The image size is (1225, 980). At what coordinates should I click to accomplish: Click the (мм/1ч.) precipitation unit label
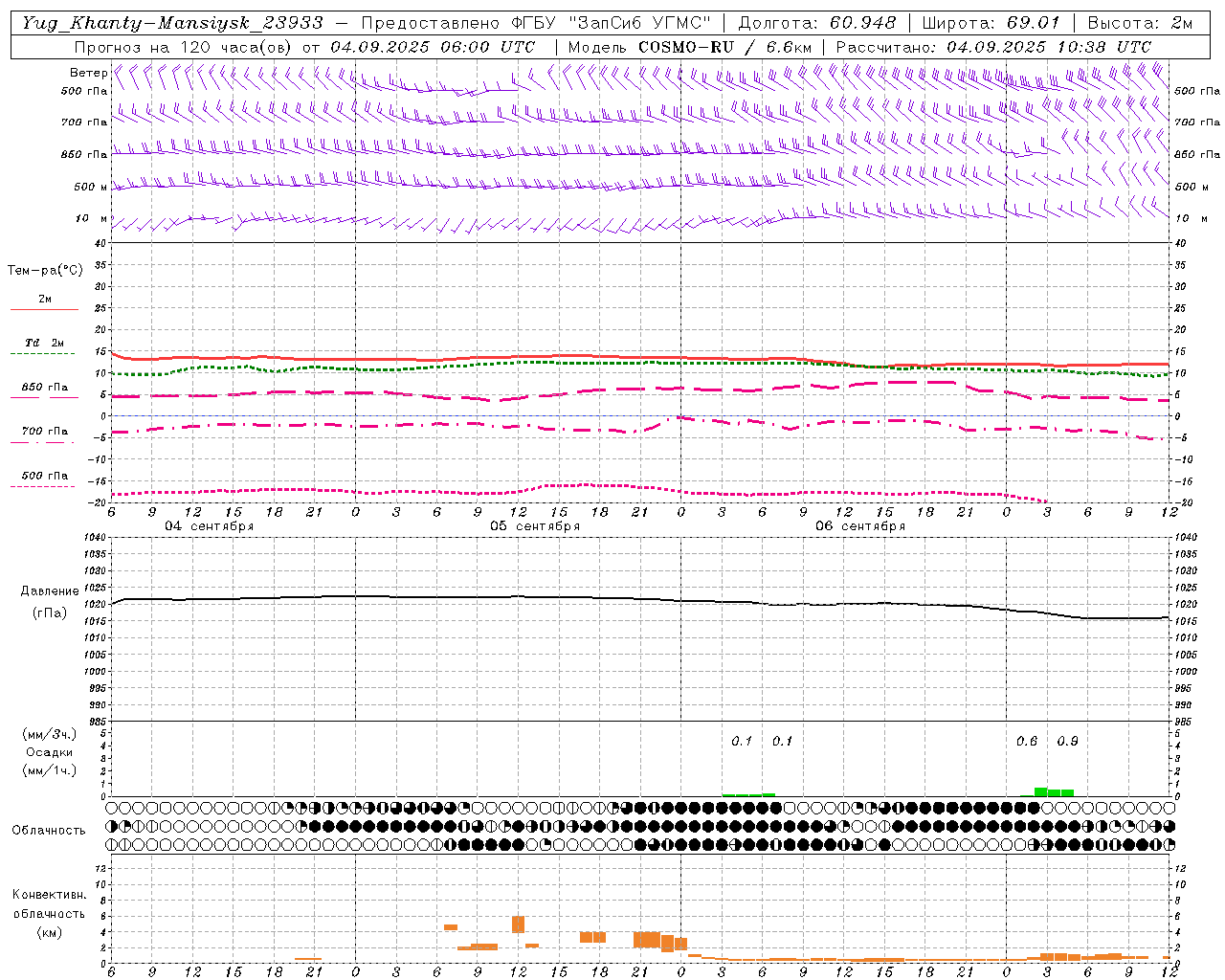tap(49, 770)
